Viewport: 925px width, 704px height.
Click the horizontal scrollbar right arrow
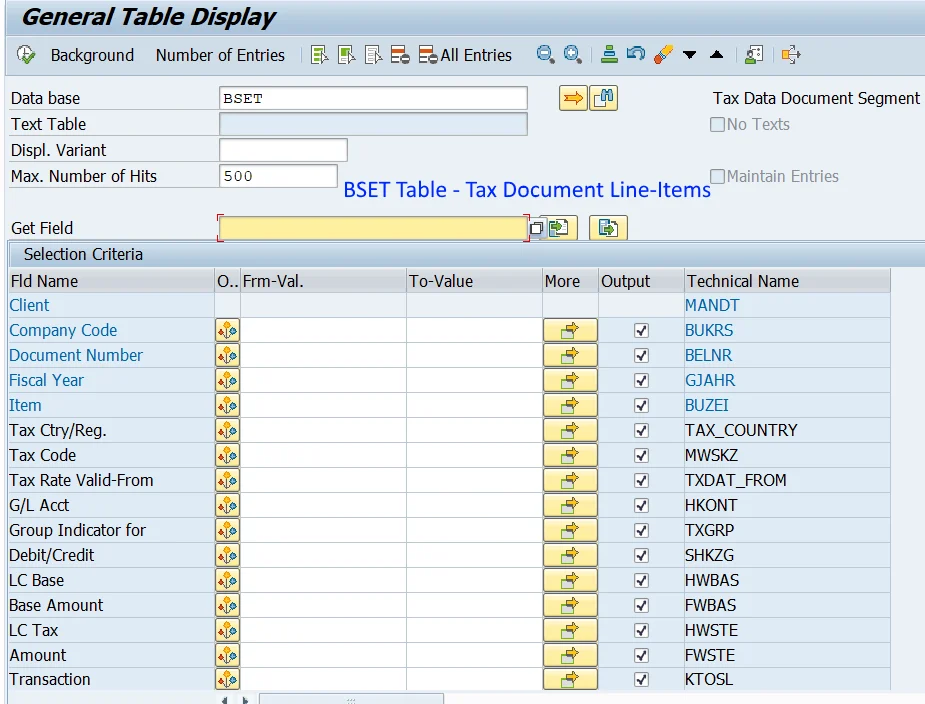pos(245,700)
